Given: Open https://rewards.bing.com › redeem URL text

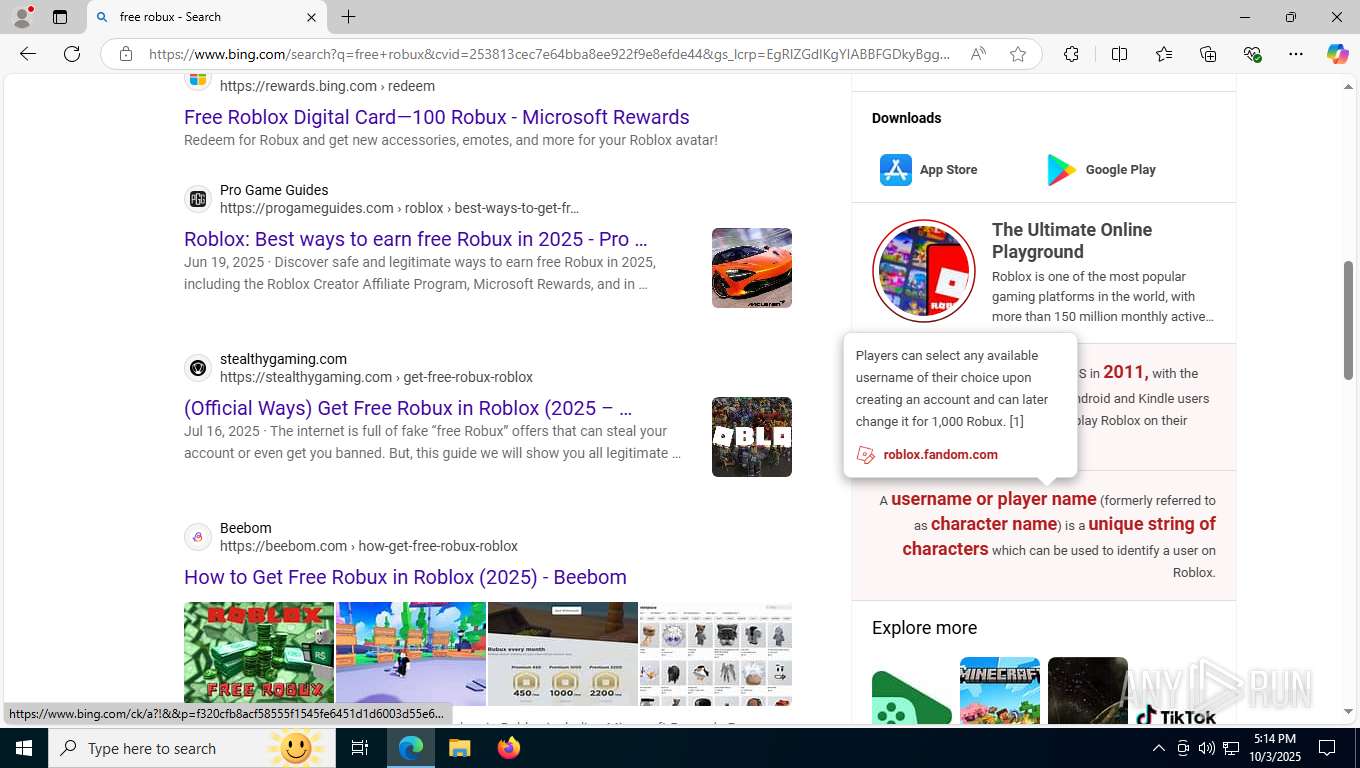Looking at the screenshot, I should click(327, 86).
